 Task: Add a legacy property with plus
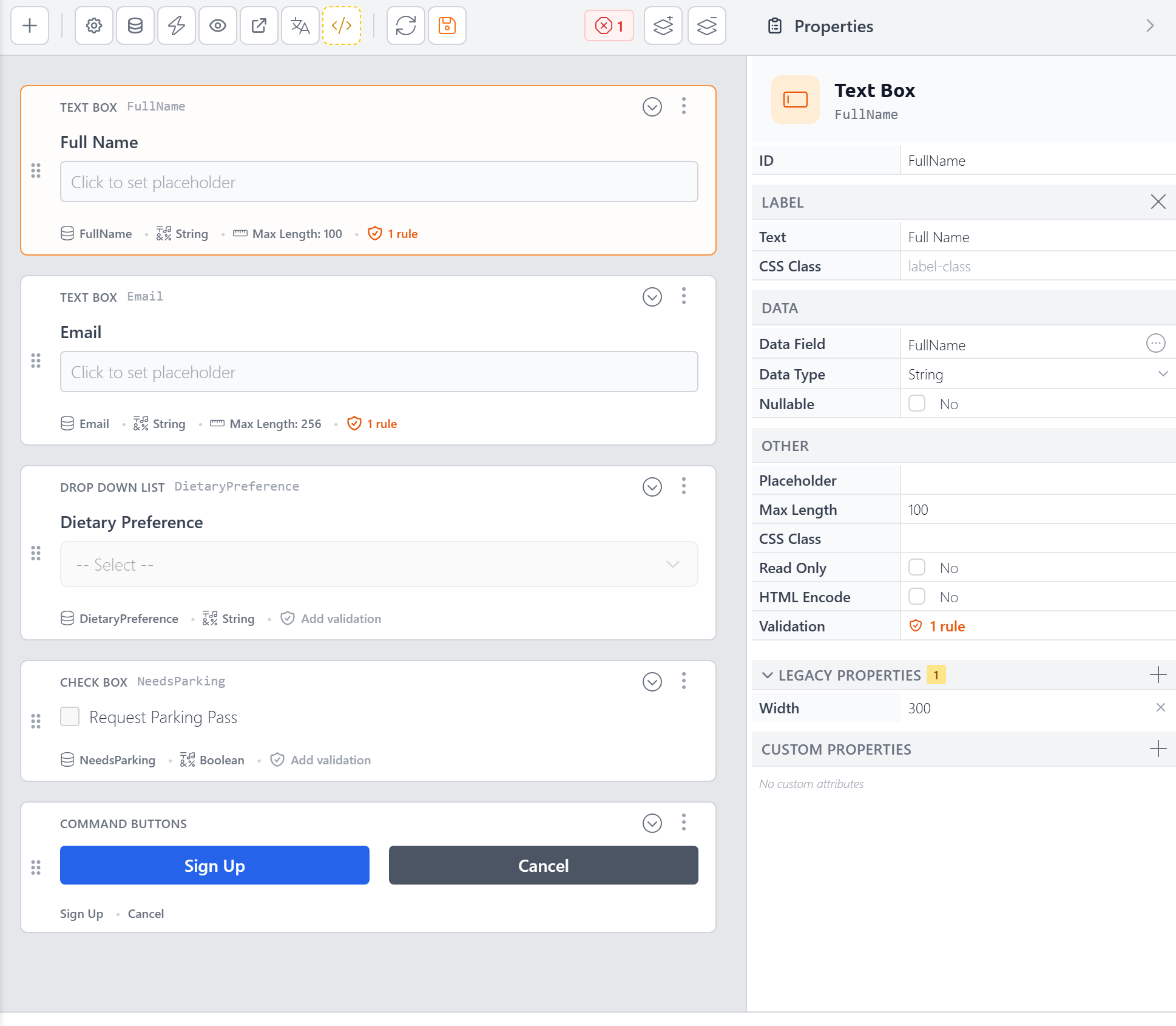[1158, 674]
